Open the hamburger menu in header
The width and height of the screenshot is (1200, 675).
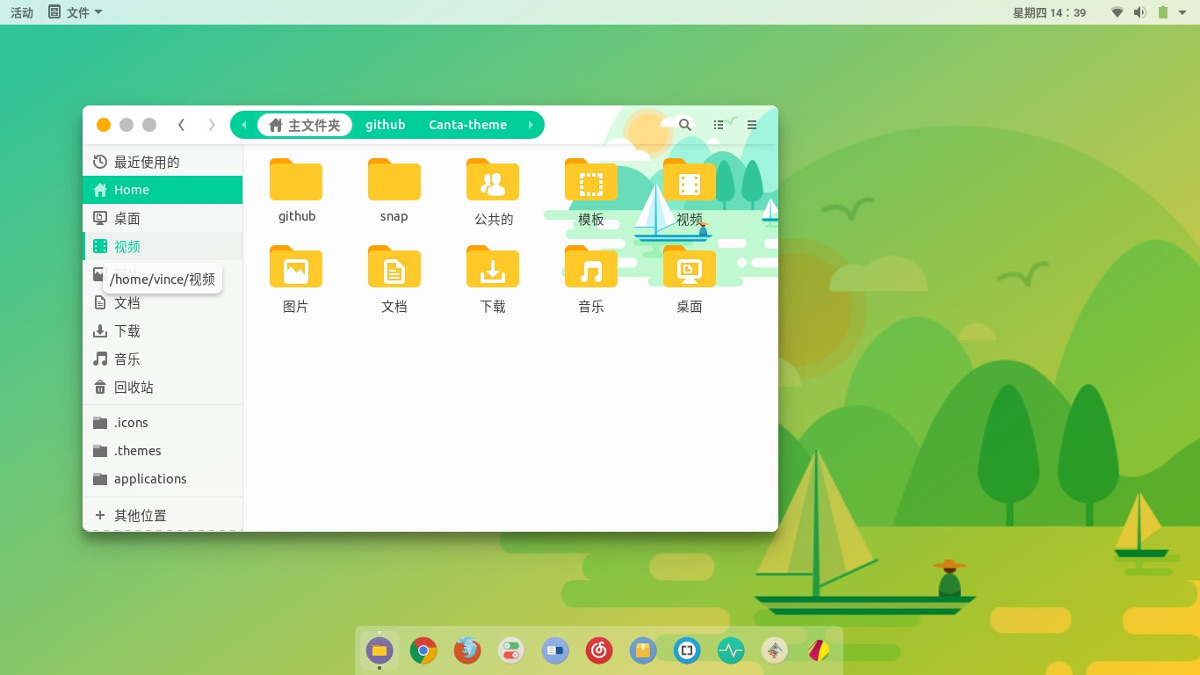(x=752, y=125)
